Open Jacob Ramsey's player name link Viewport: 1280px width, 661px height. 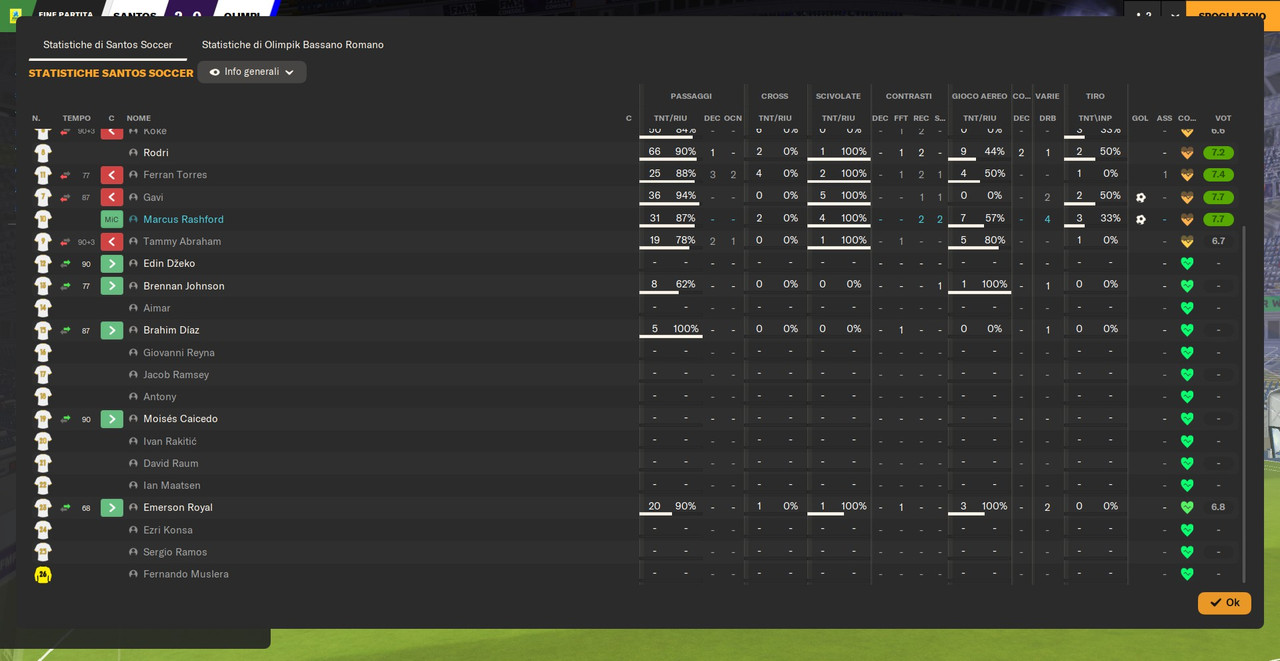click(x=176, y=375)
